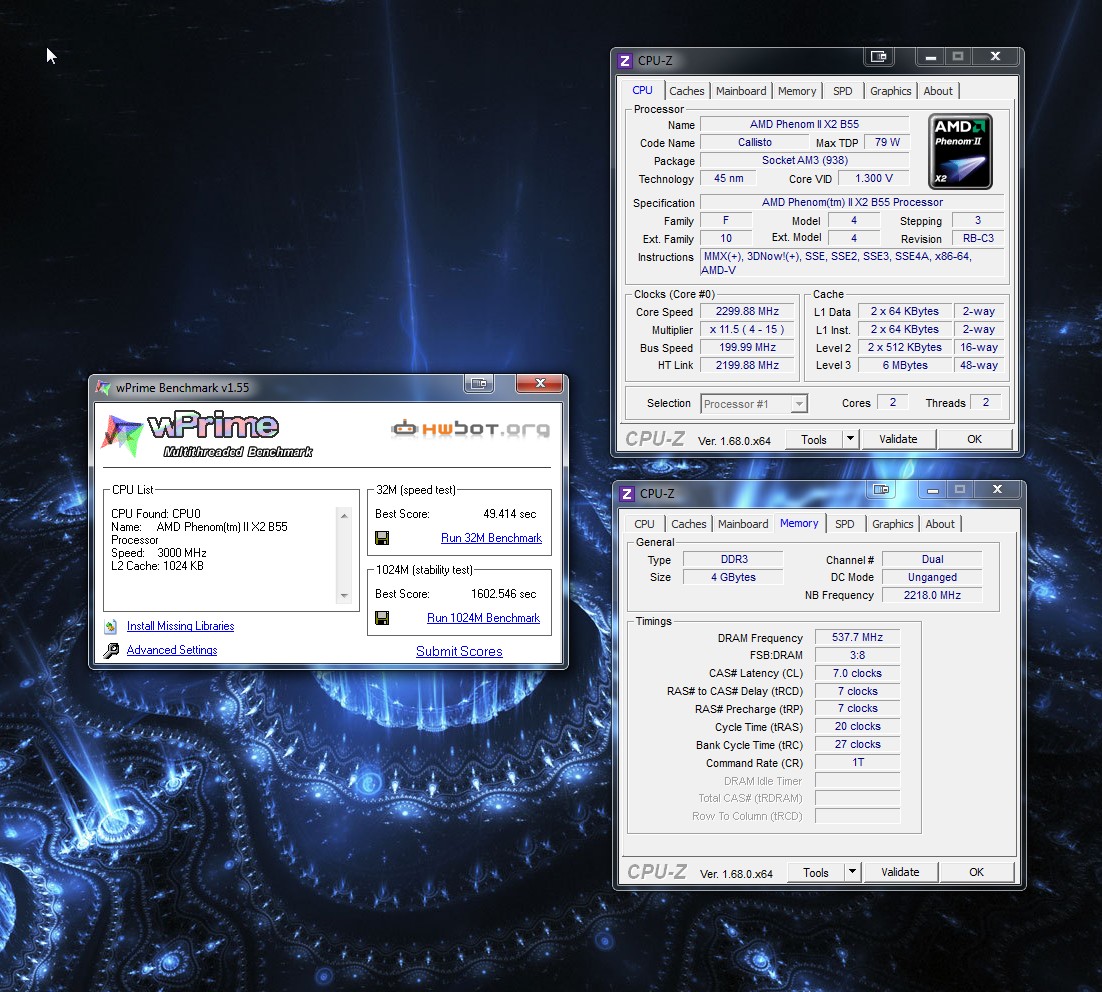
Task: Close the bottom CPU-Z Memory window
Action: (997, 489)
